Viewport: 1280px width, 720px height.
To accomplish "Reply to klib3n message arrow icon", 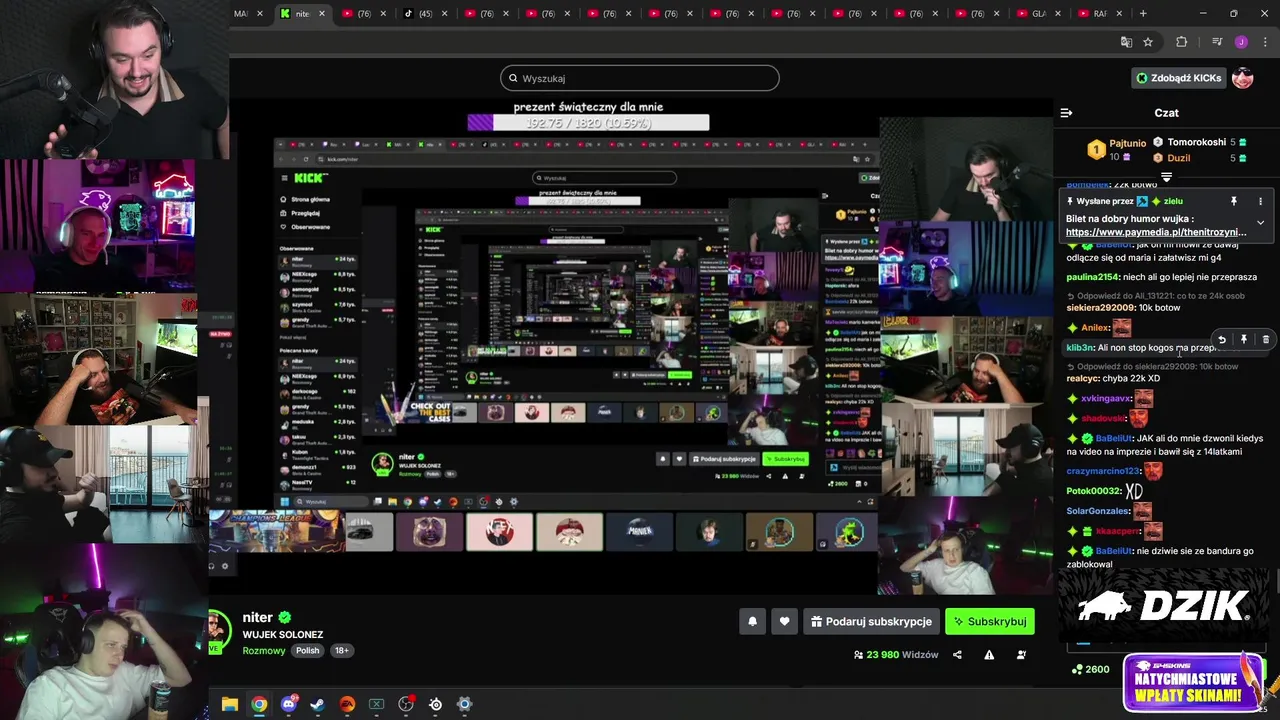I will coord(1222,340).
